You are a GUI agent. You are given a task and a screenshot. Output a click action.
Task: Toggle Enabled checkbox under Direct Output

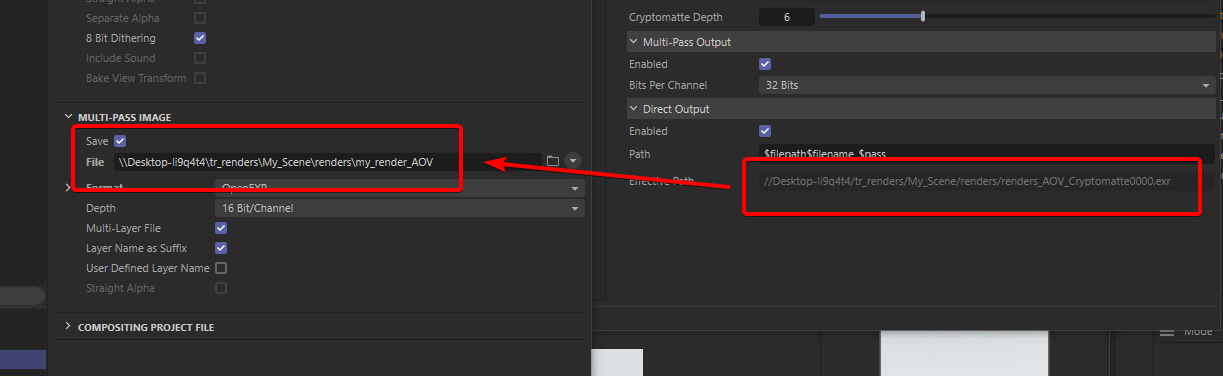click(x=765, y=131)
